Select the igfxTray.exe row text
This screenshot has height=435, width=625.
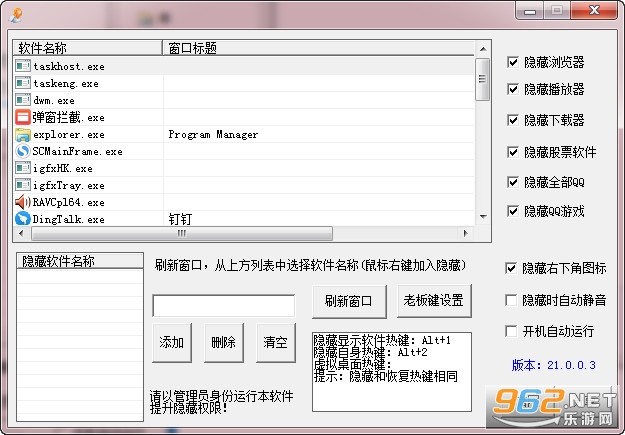[69, 186]
